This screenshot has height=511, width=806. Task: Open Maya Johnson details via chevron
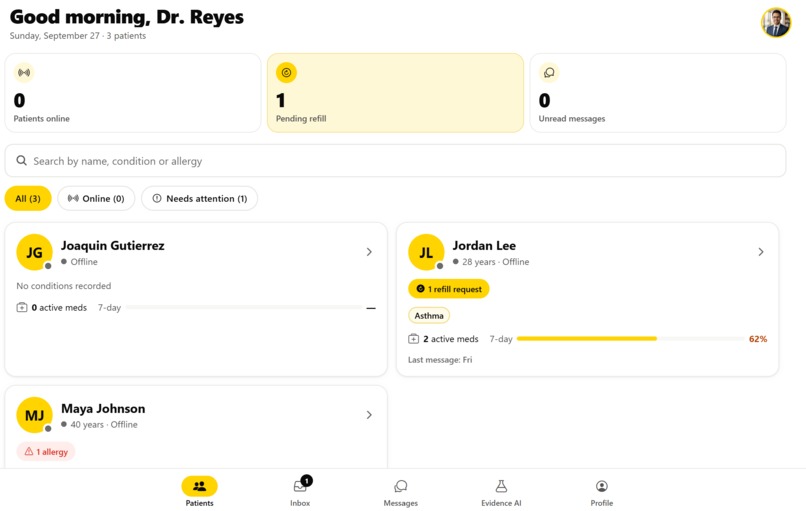tap(369, 415)
